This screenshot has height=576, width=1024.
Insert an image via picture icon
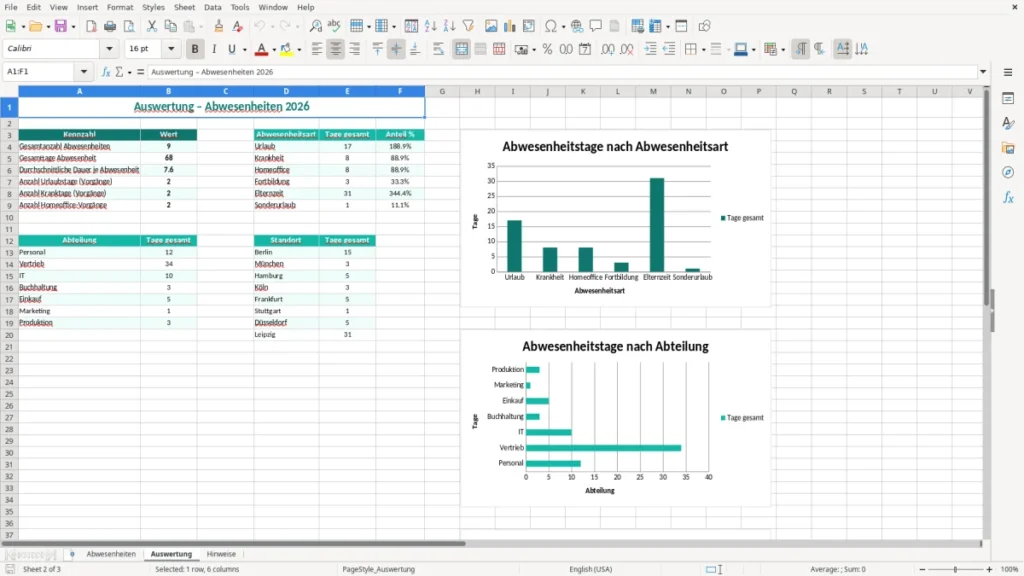click(491, 26)
